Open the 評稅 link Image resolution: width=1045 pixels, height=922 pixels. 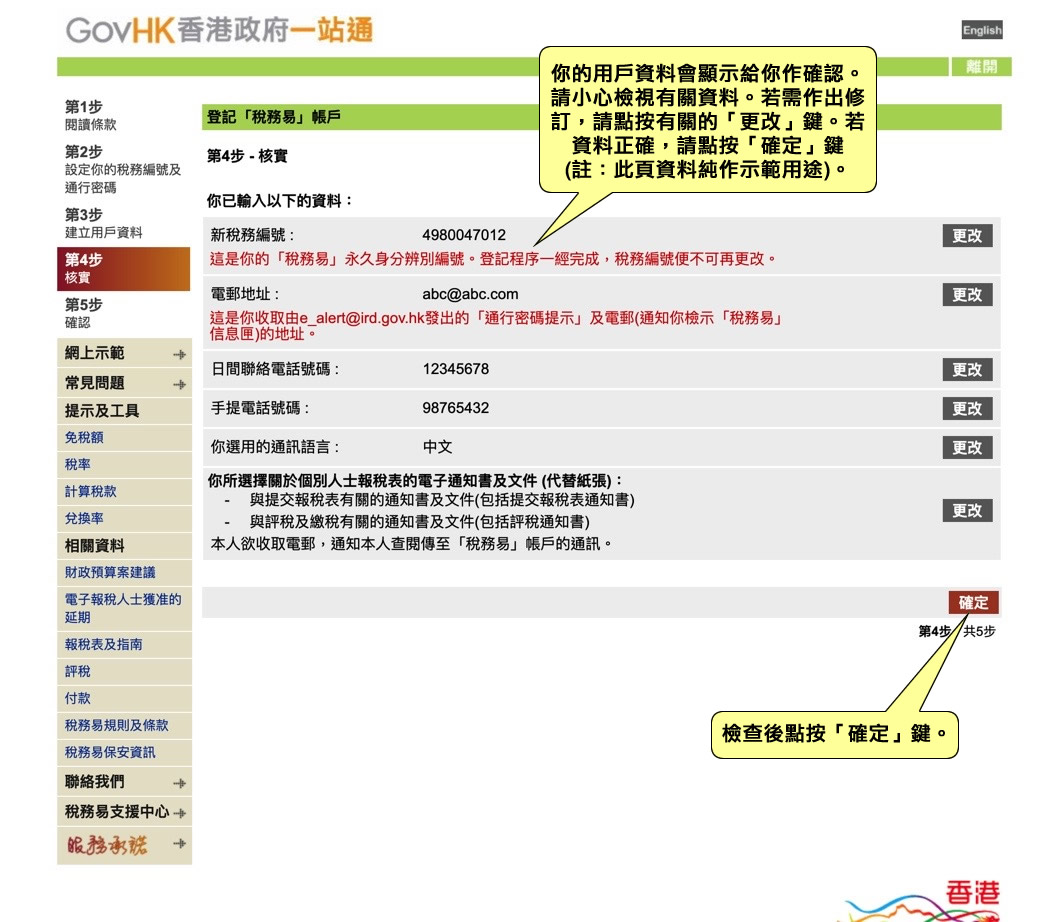(77, 671)
